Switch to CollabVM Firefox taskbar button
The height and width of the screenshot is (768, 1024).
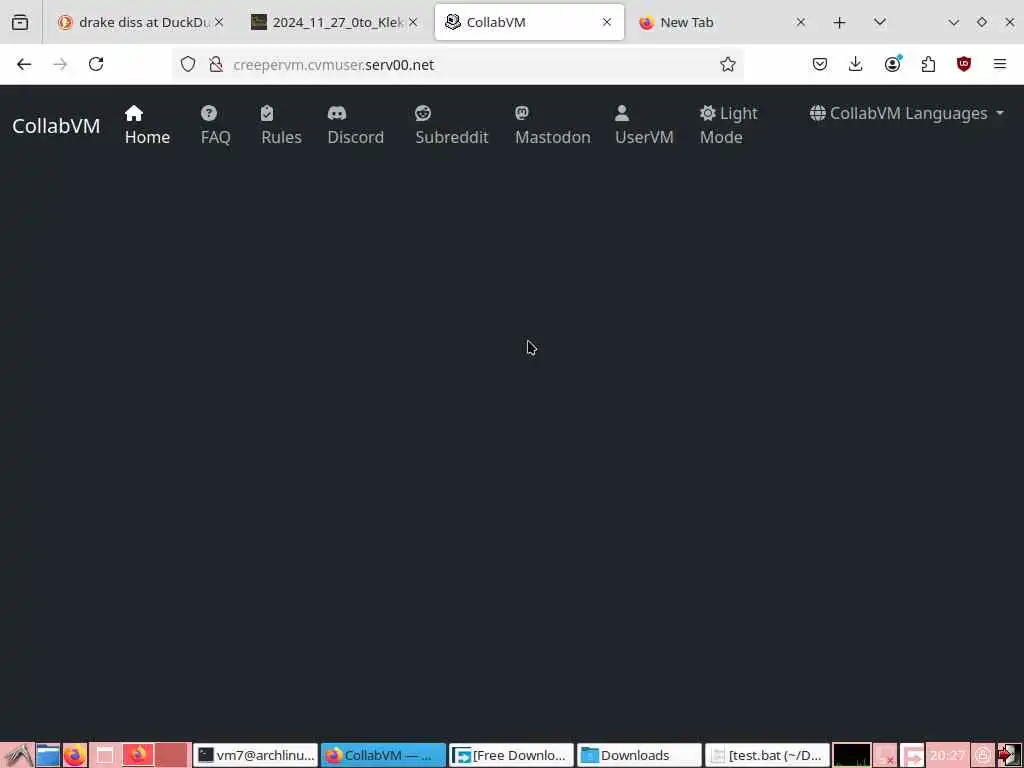click(383, 756)
